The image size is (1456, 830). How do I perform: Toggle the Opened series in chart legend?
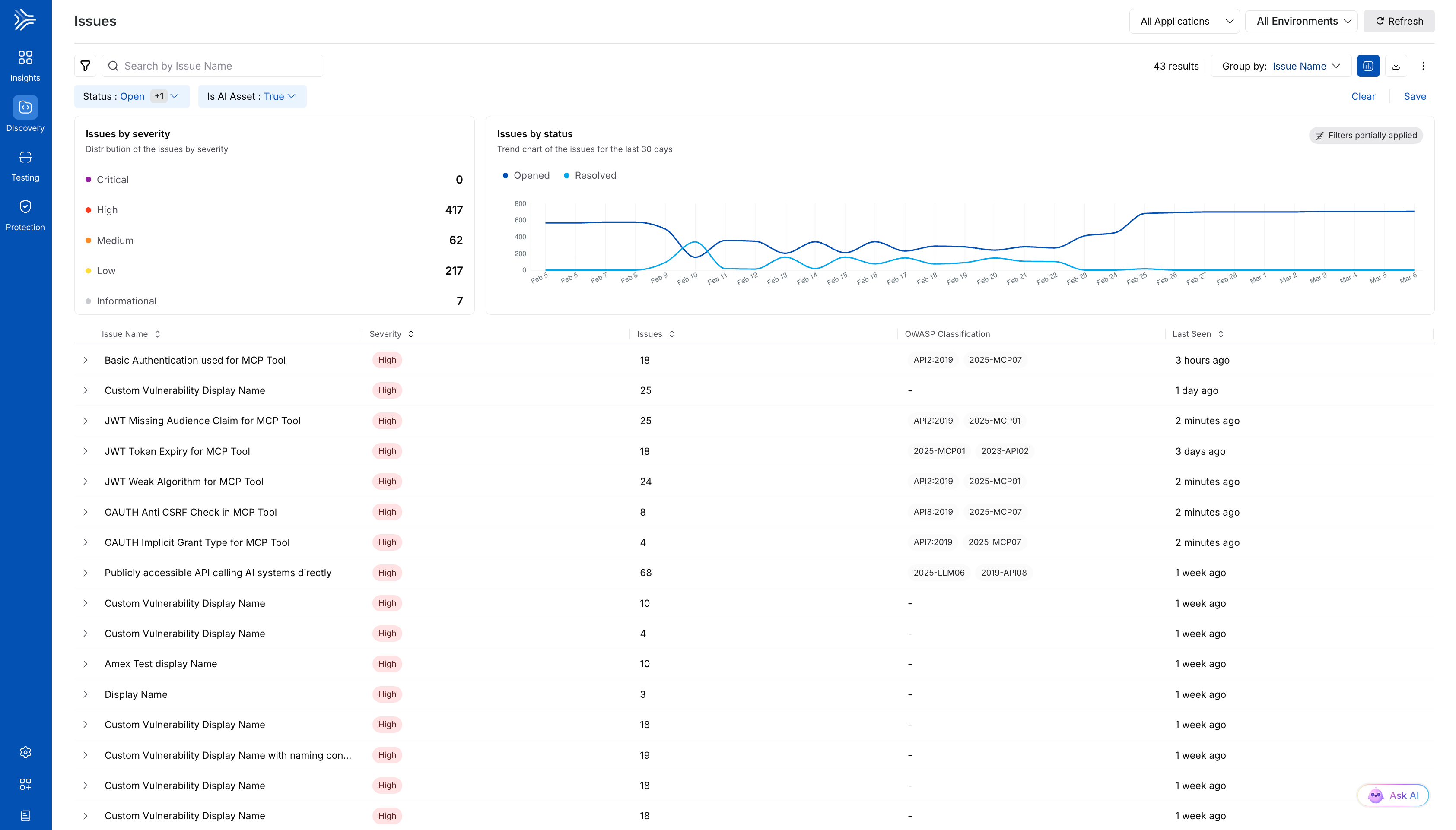[526, 176]
